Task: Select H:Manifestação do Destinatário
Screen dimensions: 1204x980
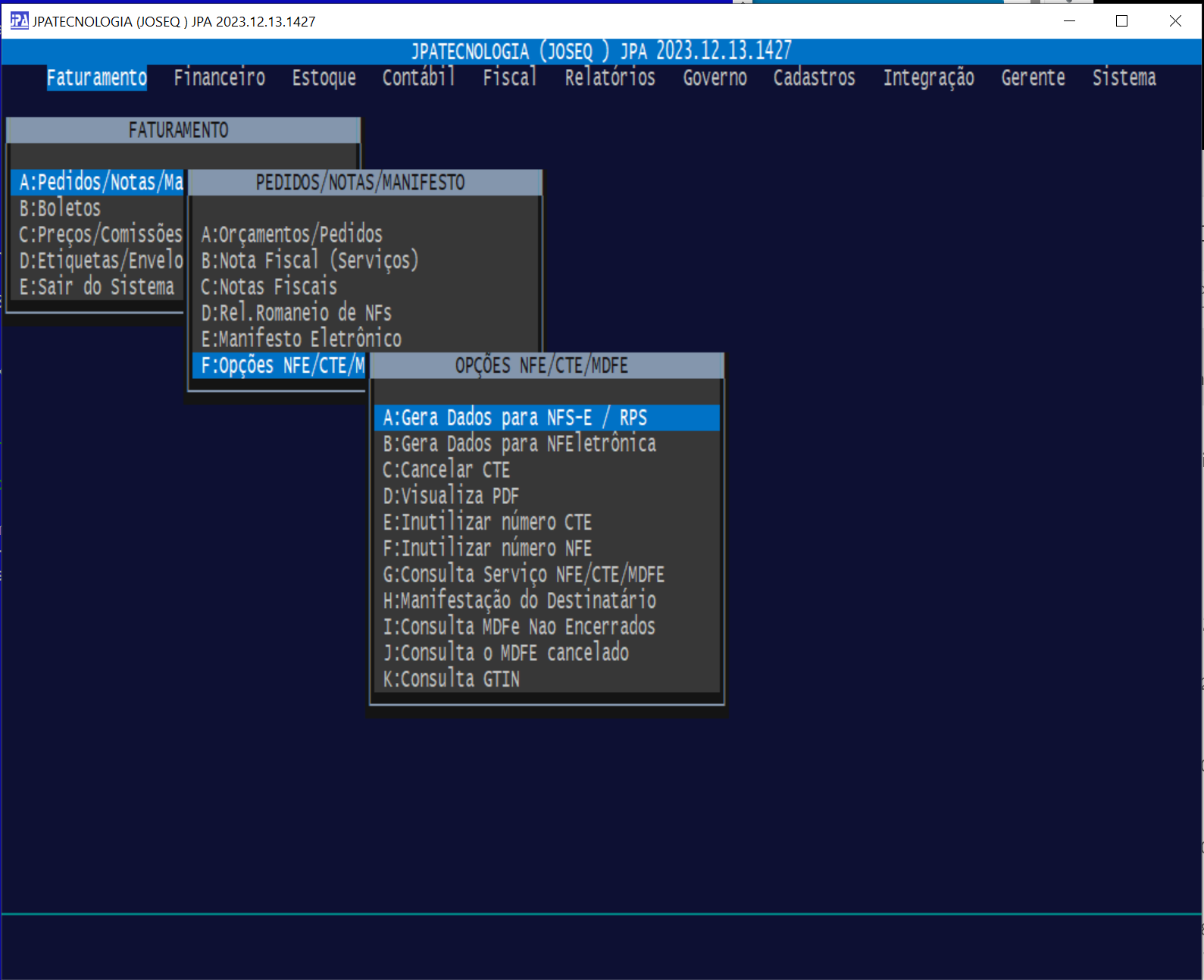Action: (520, 601)
